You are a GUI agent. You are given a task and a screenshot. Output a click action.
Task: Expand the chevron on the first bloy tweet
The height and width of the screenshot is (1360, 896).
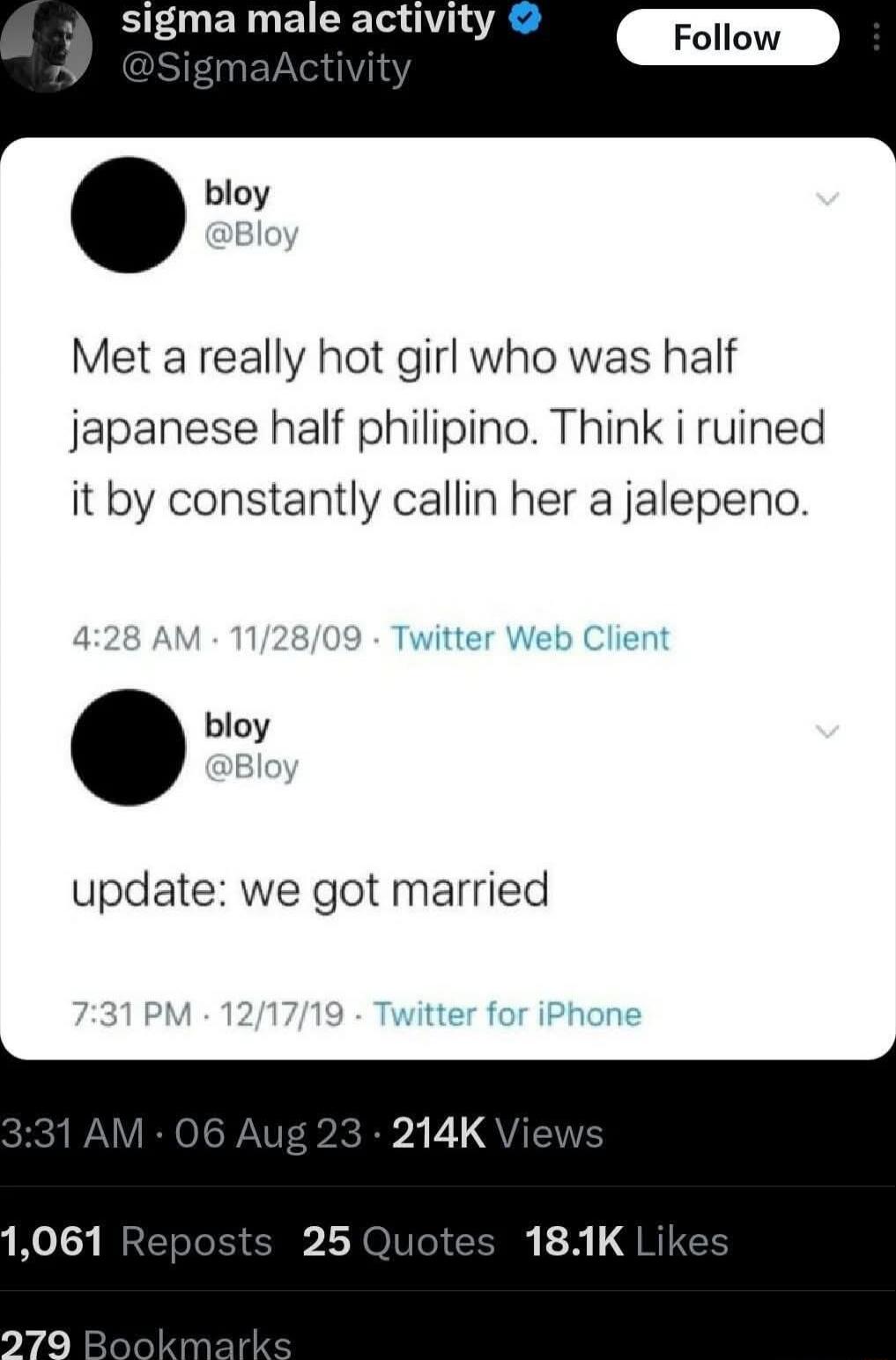827,198
